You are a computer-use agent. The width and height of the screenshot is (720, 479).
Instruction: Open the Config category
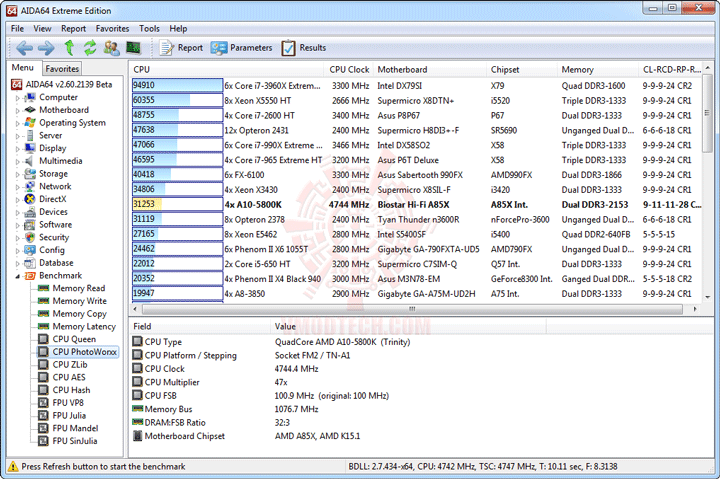click(x=51, y=250)
